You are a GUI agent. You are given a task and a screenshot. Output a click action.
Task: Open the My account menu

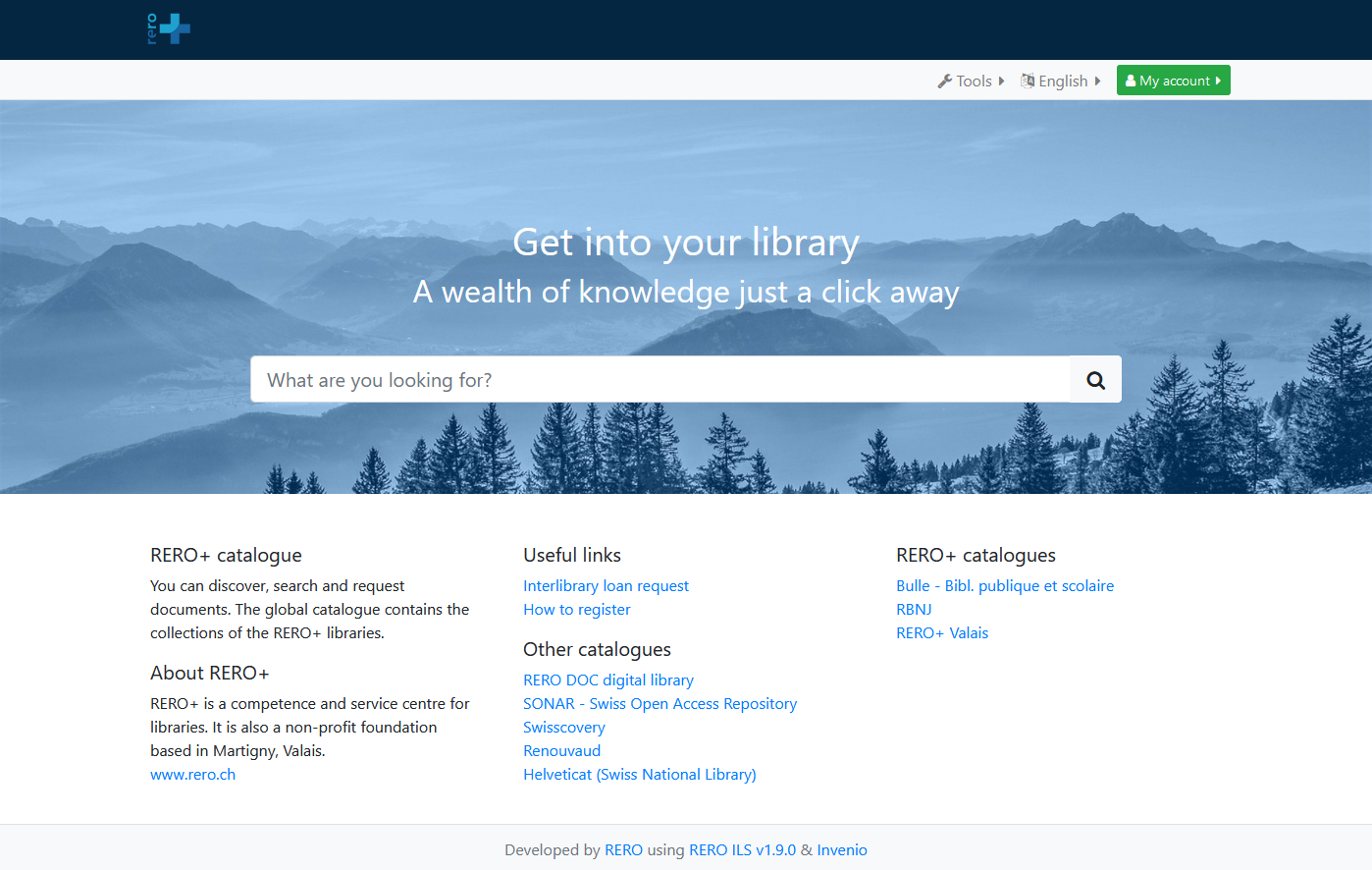[x=1173, y=81]
